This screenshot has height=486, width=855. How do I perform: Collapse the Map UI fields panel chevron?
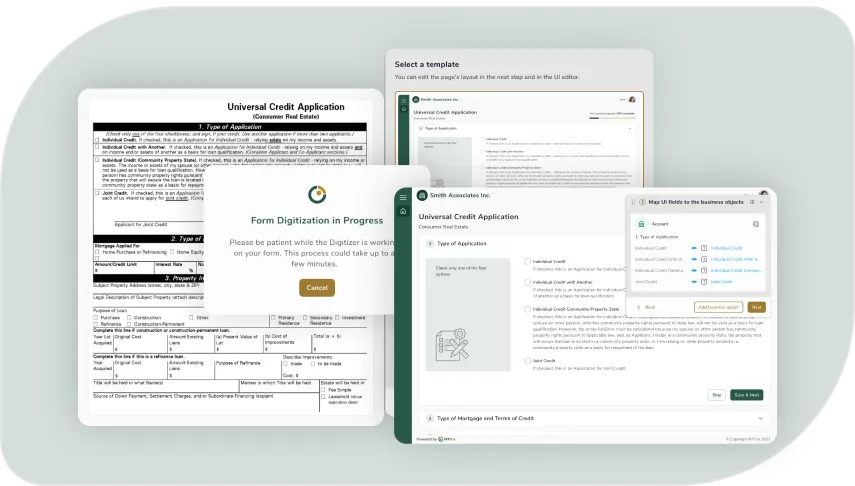pyautogui.click(x=762, y=202)
